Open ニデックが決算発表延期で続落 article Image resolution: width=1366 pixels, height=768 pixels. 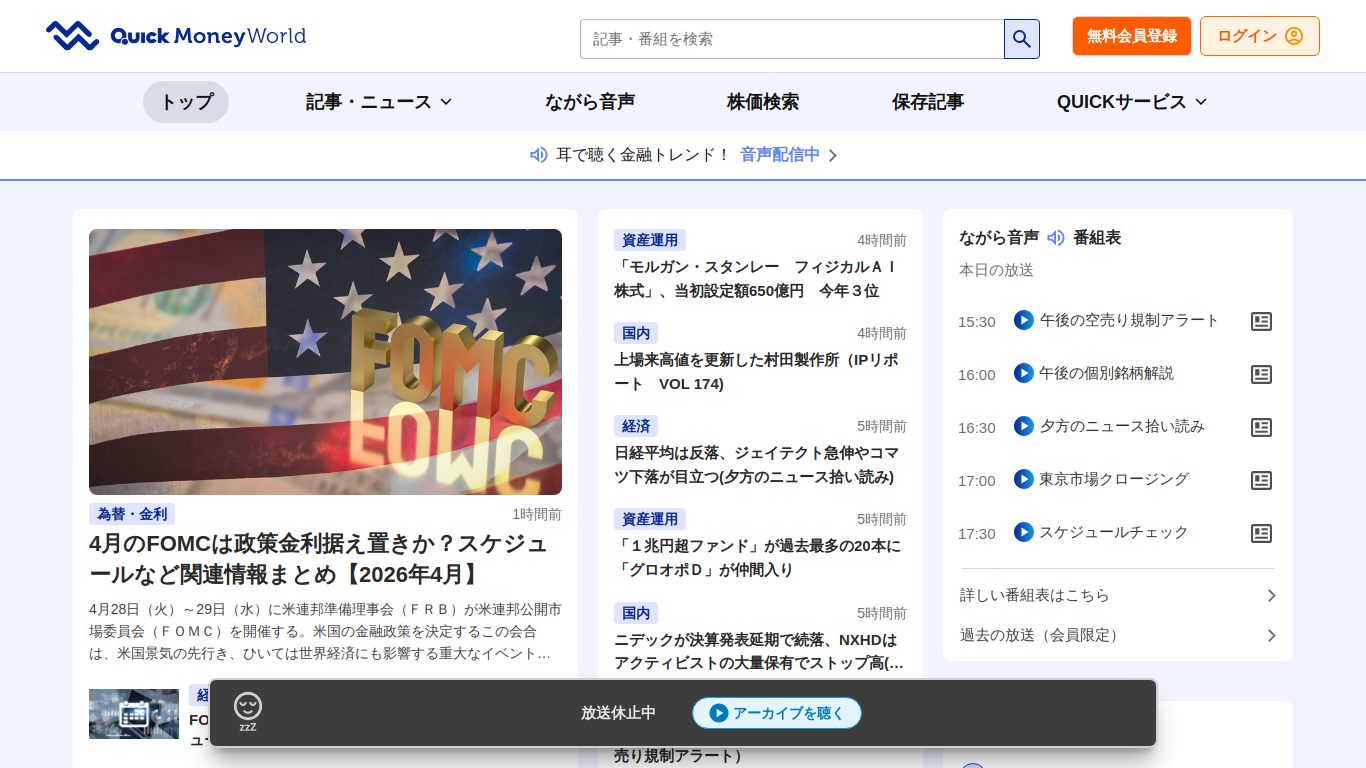point(760,651)
